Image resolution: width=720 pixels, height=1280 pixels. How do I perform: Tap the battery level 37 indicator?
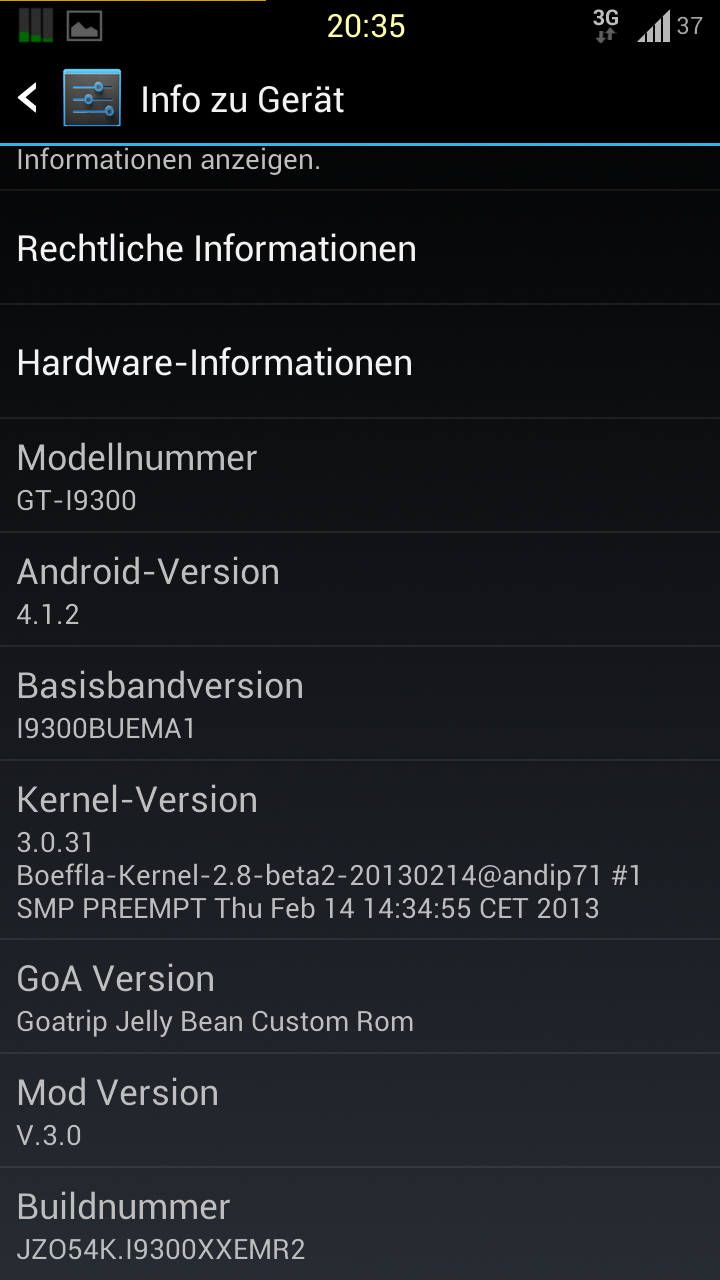point(690,26)
